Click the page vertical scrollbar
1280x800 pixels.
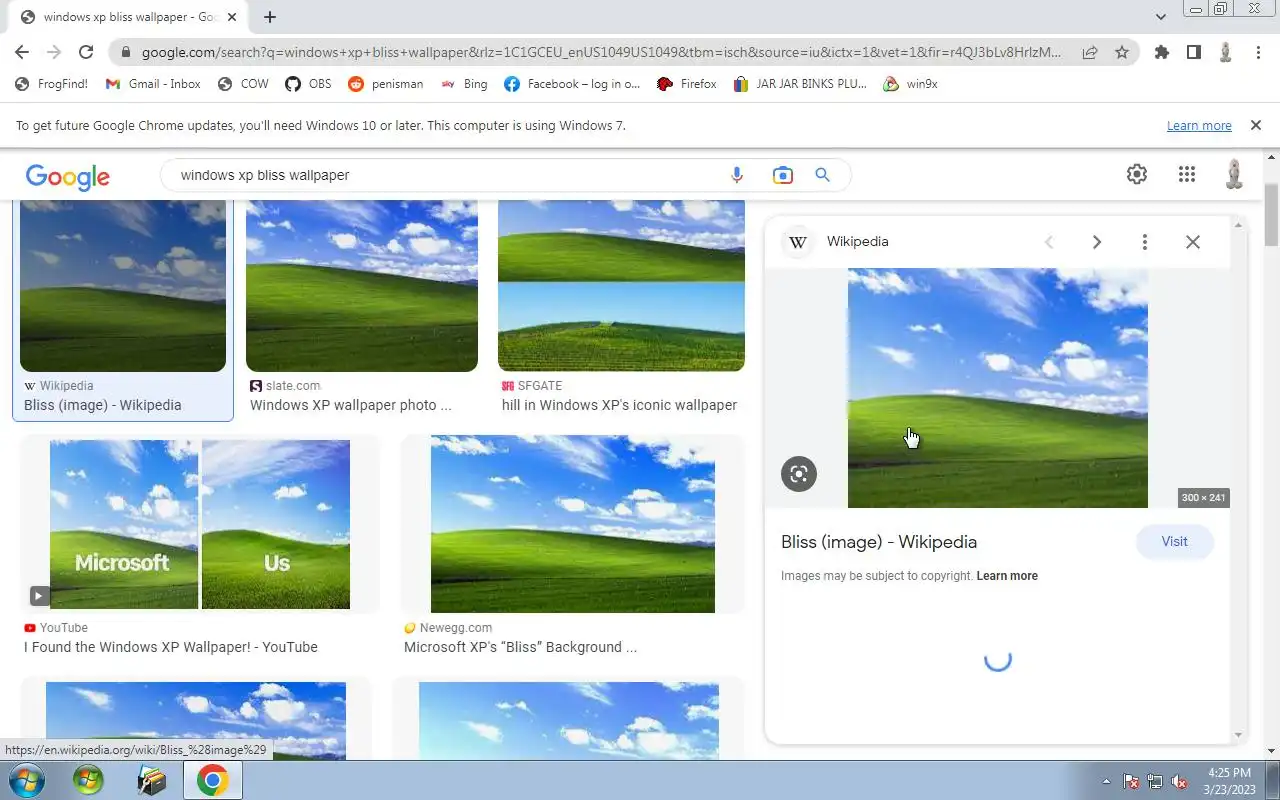click(1271, 214)
